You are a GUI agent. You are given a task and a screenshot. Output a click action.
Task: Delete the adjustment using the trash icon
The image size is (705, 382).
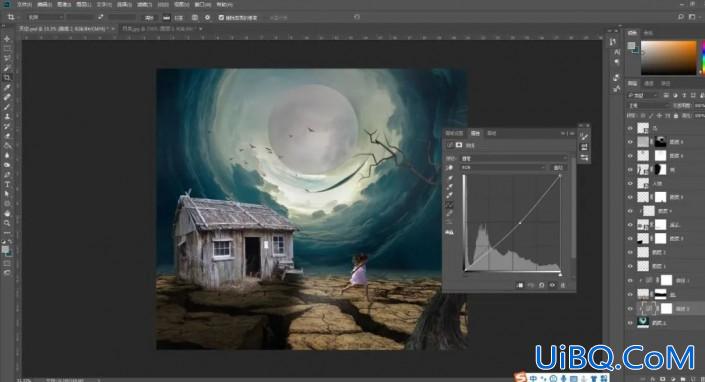563,285
